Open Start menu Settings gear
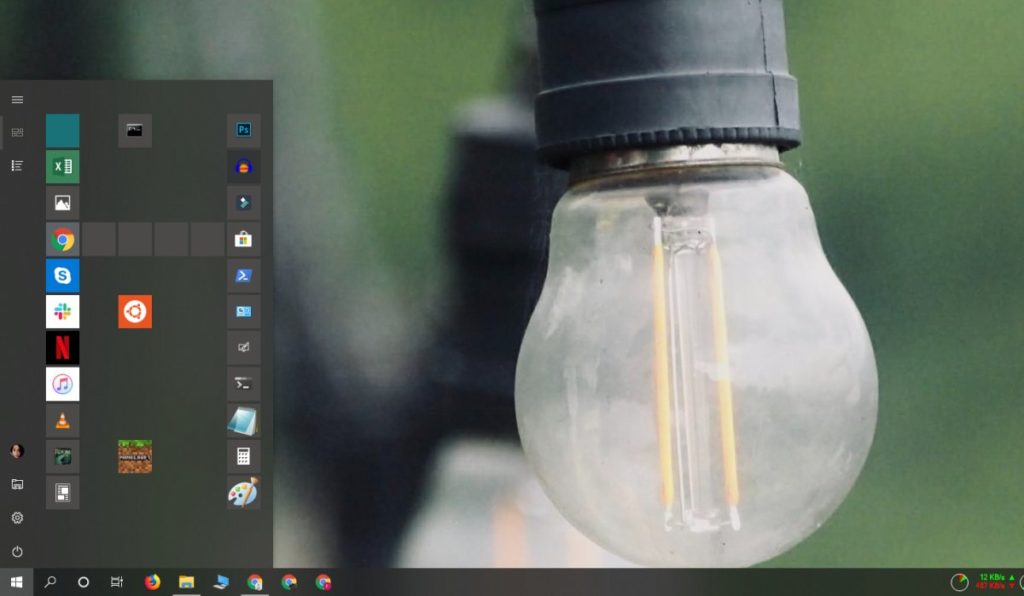 [x=16, y=516]
